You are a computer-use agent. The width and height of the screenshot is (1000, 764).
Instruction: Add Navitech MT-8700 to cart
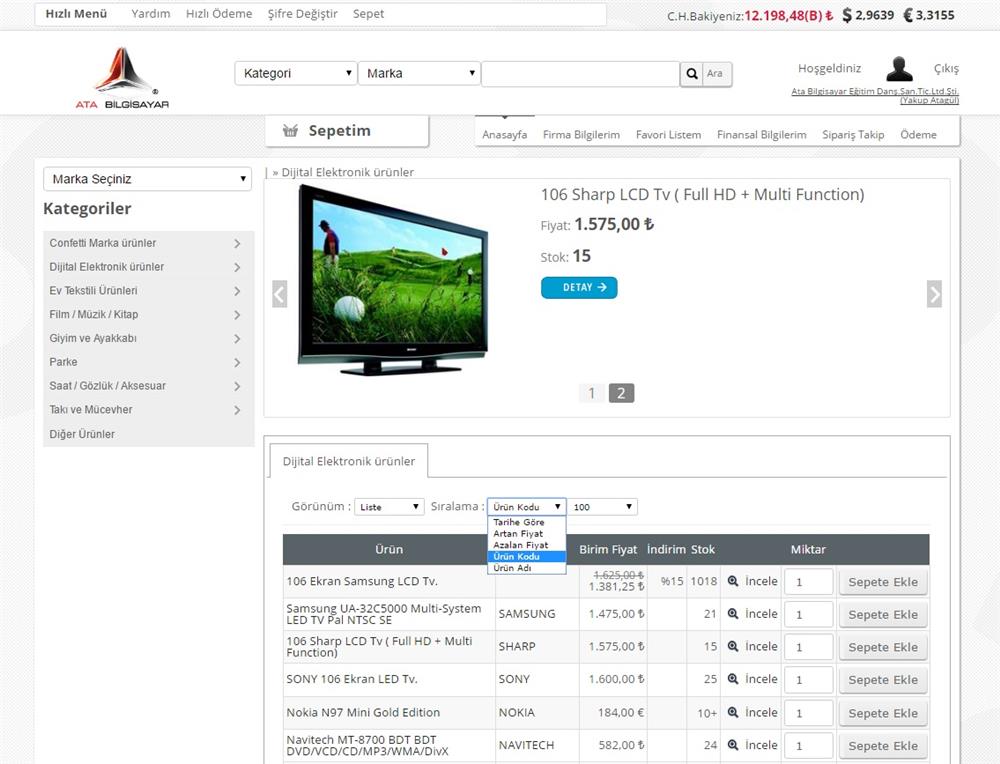tap(883, 746)
